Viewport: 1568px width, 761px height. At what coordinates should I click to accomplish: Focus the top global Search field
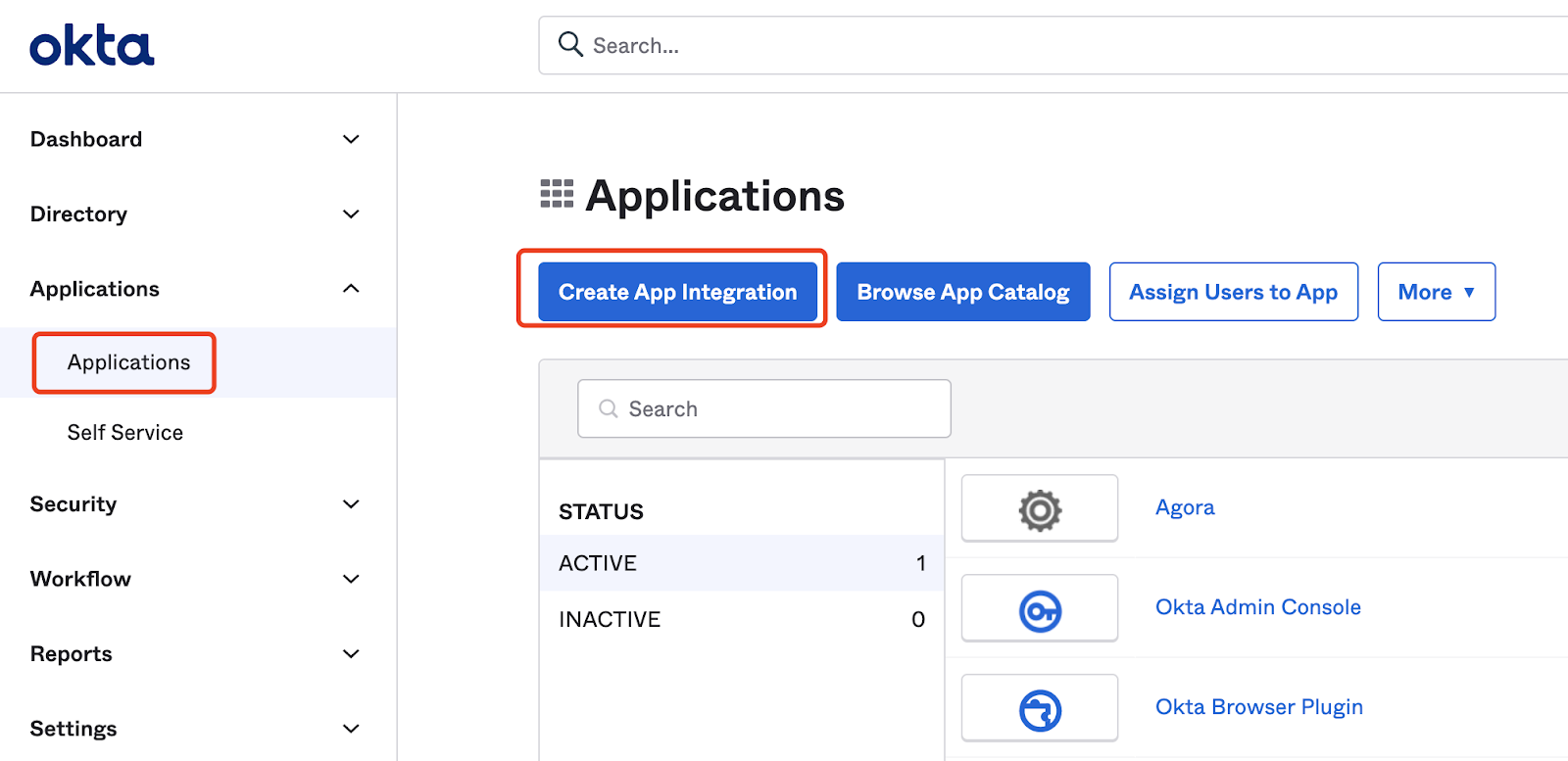[x=1053, y=45]
